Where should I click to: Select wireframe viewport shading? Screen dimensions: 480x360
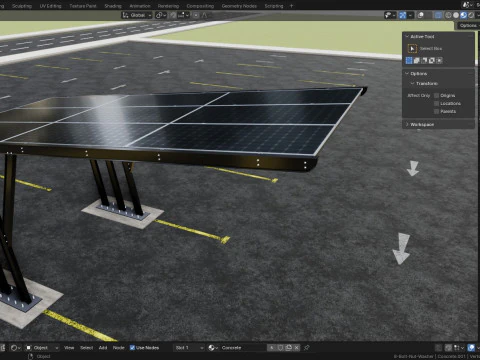[449, 15]
